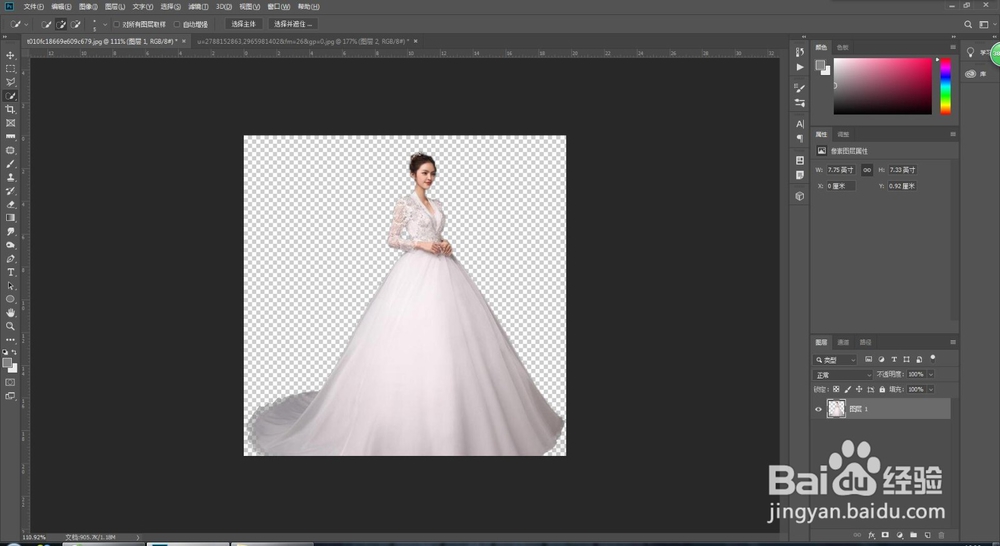Click the delete layer trash icon
The width and height of the screenshot is (1000, 546).
tap(941, 535)
